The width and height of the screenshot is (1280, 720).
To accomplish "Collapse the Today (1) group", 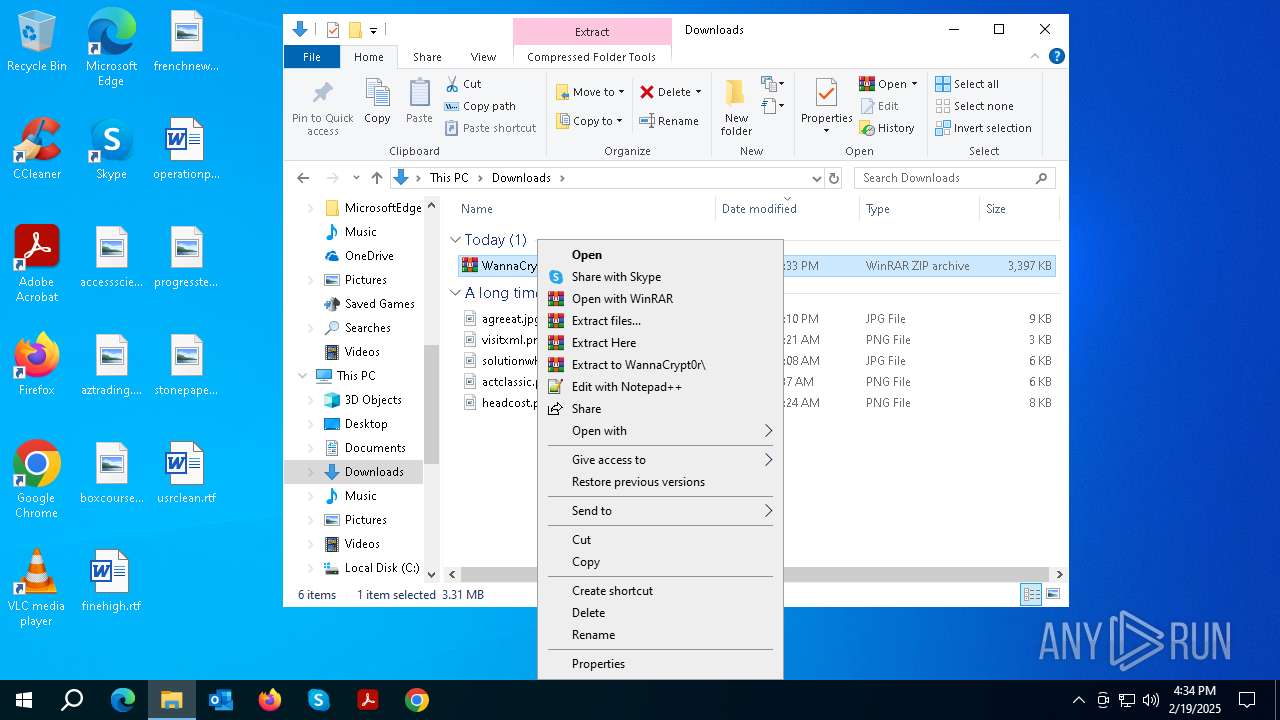I will click(x=455, y=240).
